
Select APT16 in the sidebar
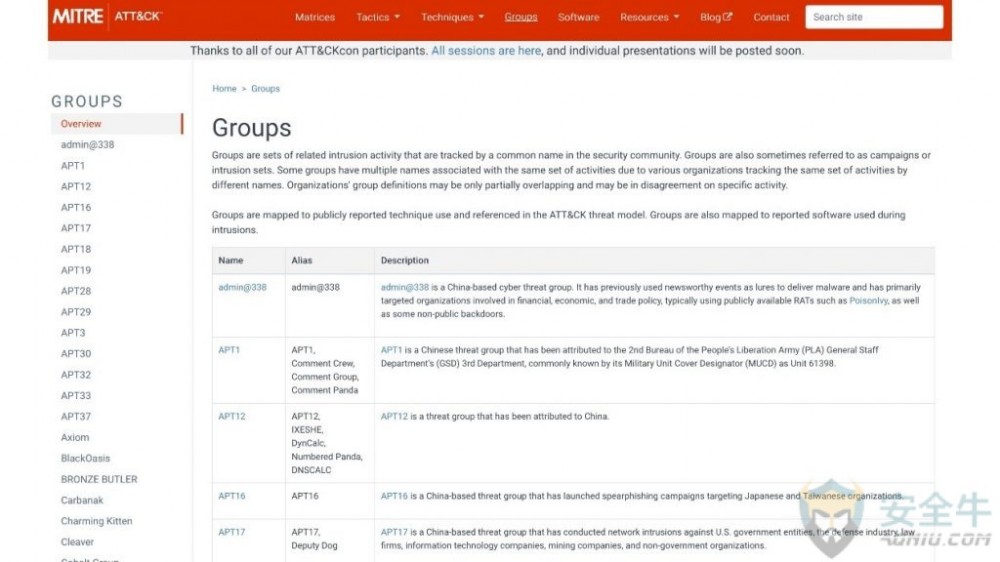(76, 207)
